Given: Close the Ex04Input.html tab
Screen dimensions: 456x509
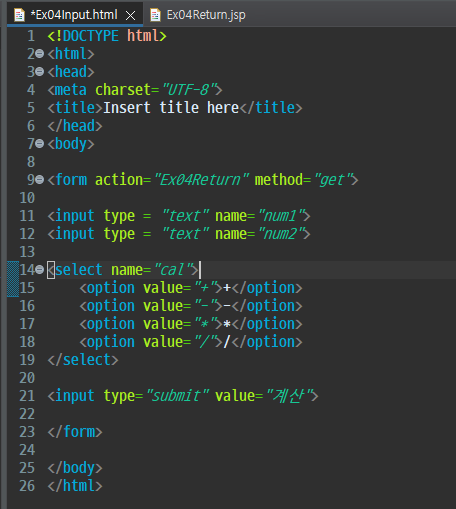Looking at the screenshot, I should [130, 15].
